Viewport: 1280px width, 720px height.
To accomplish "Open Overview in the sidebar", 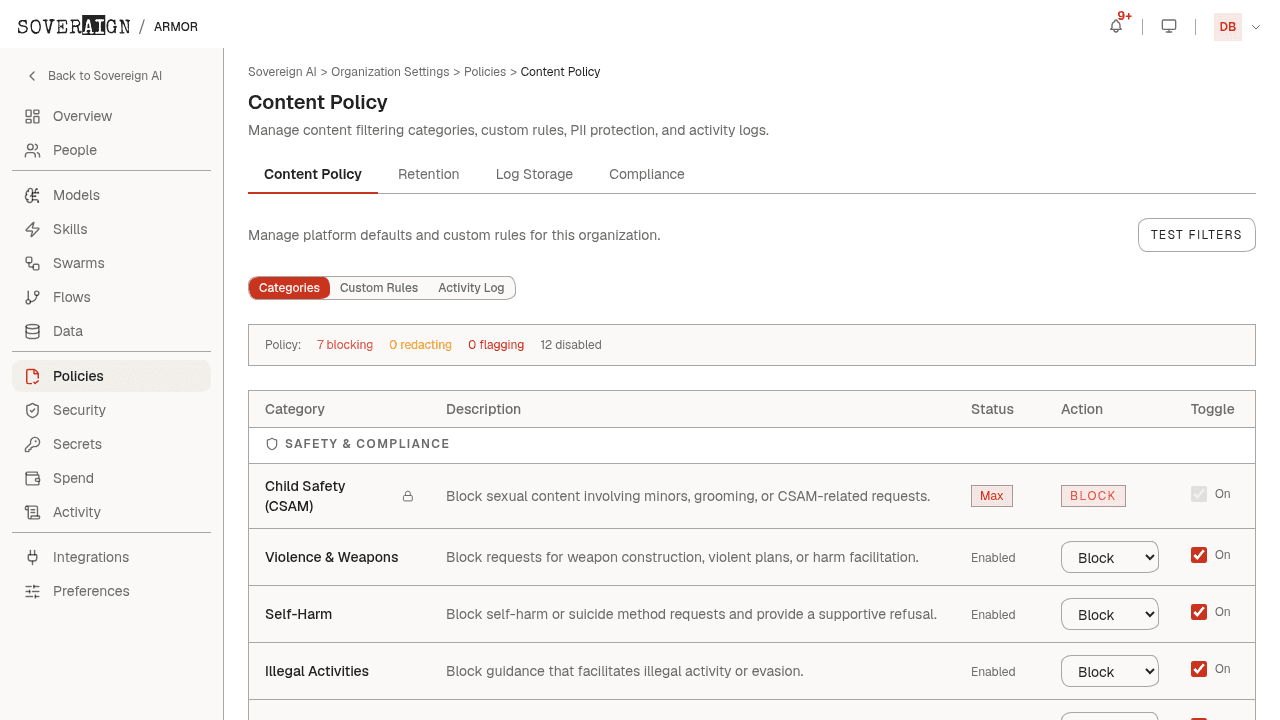I will click(x=111, y=116).
